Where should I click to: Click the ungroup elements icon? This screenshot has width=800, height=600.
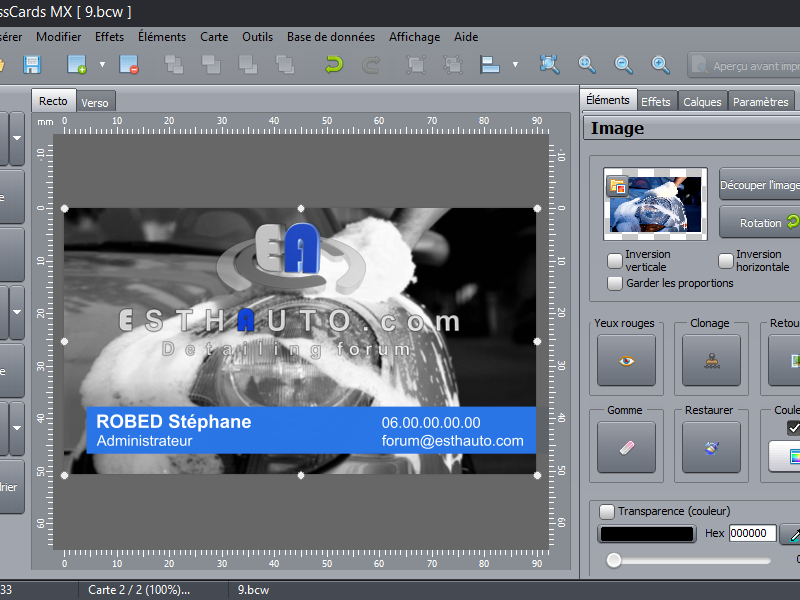(453, 65)
